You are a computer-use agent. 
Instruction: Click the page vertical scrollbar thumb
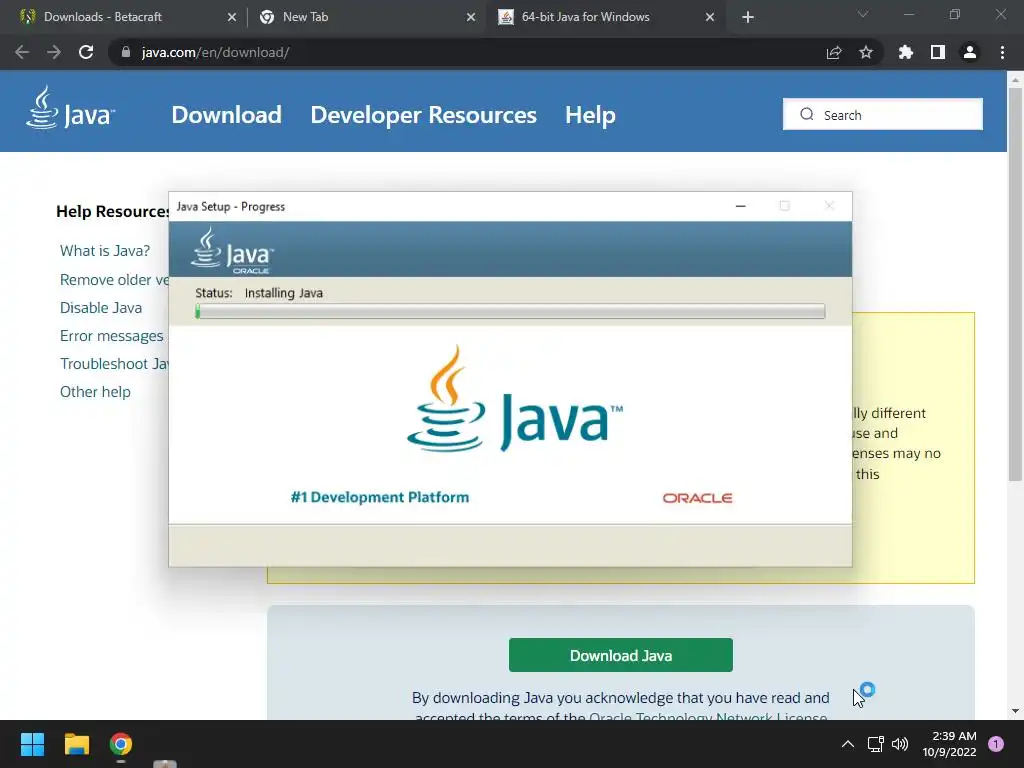(1015, 284)
